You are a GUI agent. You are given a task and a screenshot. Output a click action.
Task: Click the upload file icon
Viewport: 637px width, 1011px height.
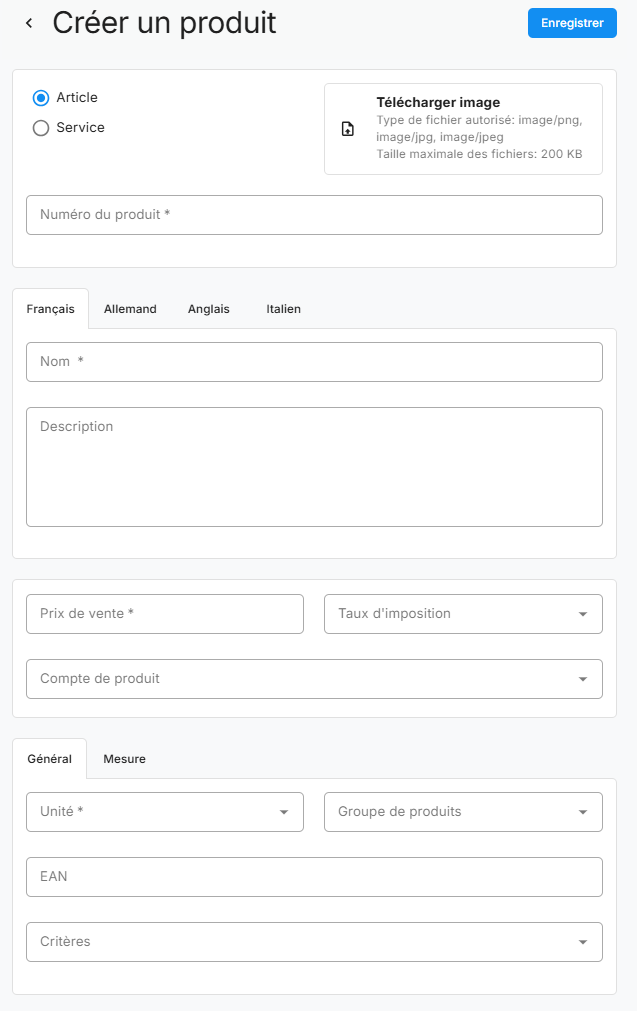point(348,129)
